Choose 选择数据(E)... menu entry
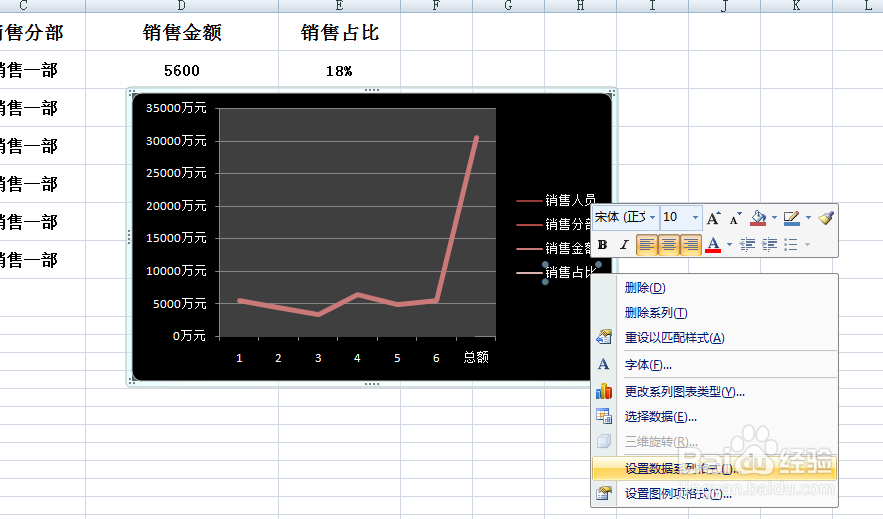The height and width of the screenshot is (519, 883). [x=714, y=417]
